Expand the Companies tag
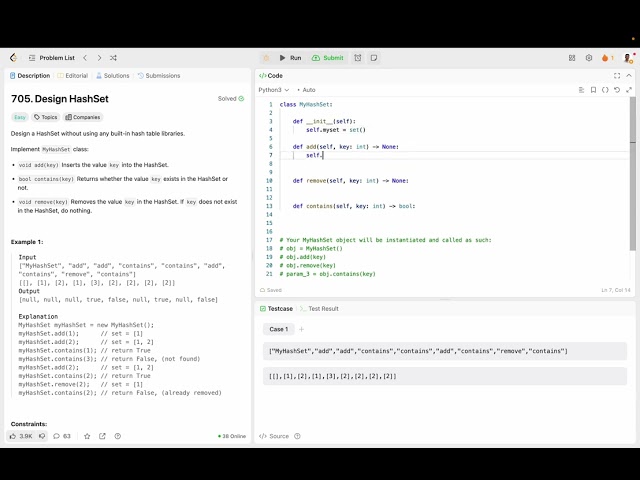This screenshot has width=640, height=480. [82, 117]
